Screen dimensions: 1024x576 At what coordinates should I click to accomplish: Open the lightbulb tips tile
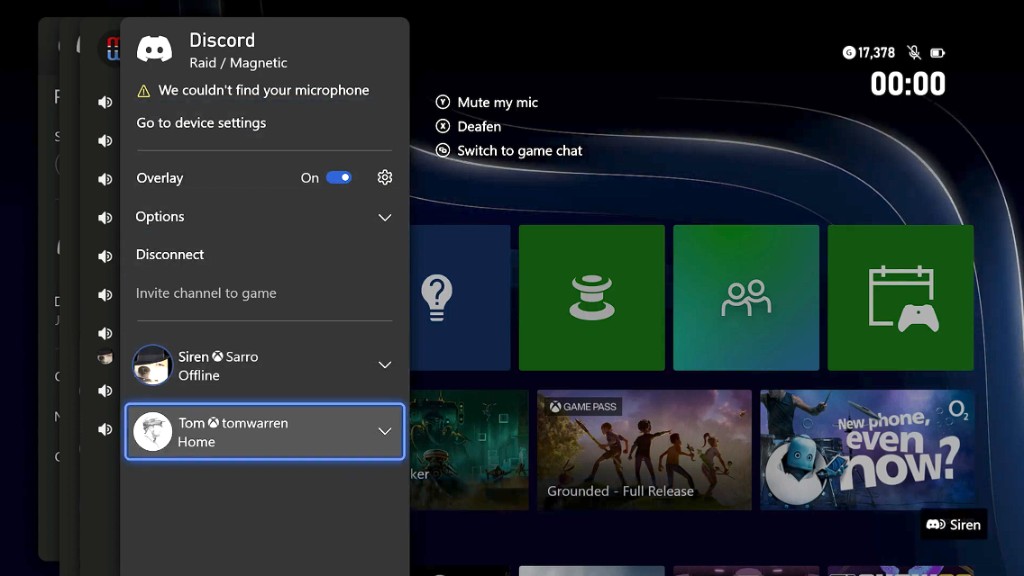[x=460, y=298]
